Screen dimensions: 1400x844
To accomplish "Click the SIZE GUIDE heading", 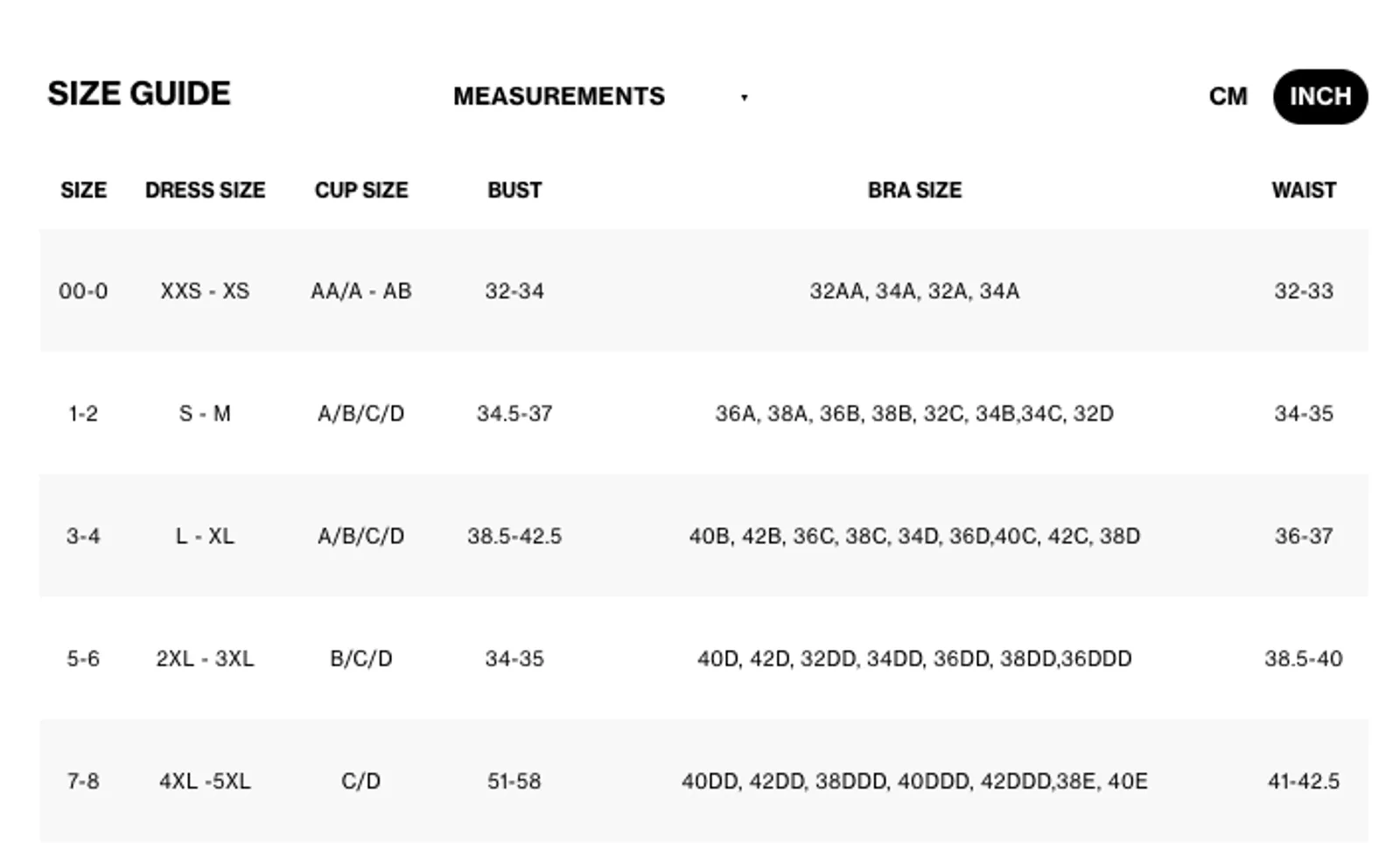I will pos(139,94).
